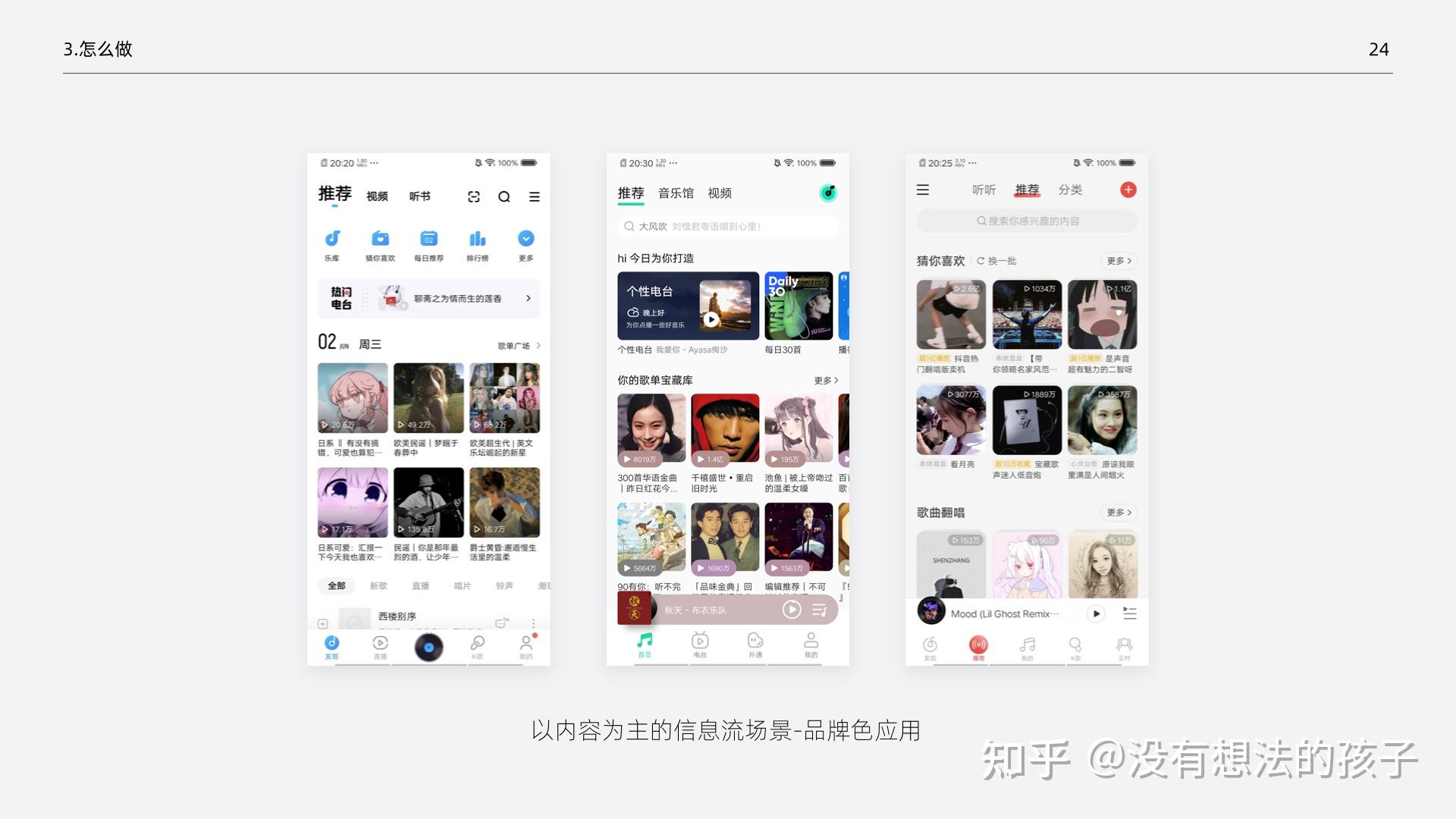Play 秋天 - 布衣乐队 in the mini player

coord(792,610)
